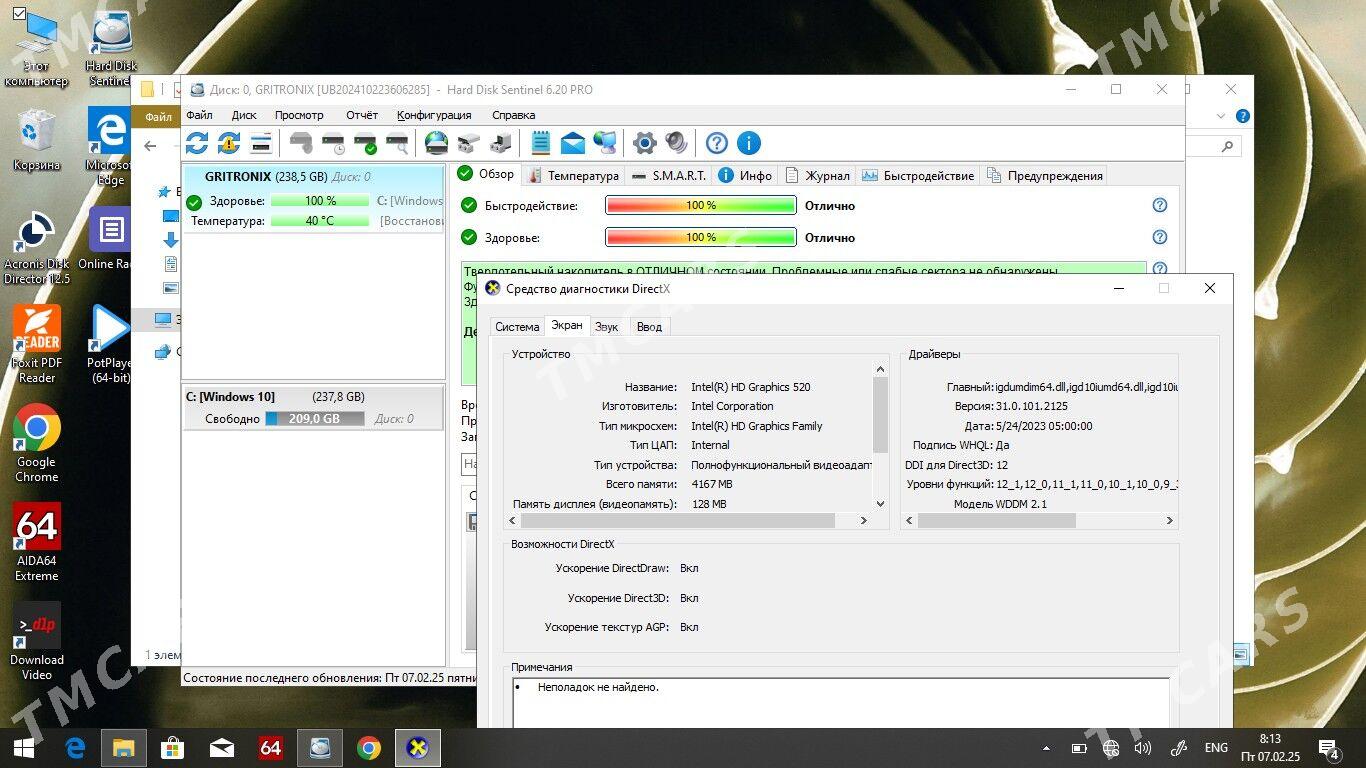Click Быстродействие 100% progress bar
This screenshot has height=768, width=1366.
[x=701, y=205]
